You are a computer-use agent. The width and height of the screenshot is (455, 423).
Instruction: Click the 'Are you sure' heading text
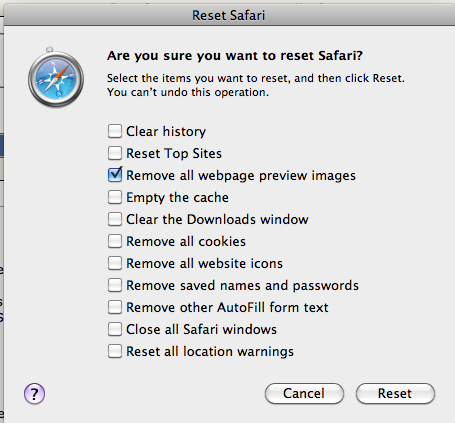pos(235,56)
